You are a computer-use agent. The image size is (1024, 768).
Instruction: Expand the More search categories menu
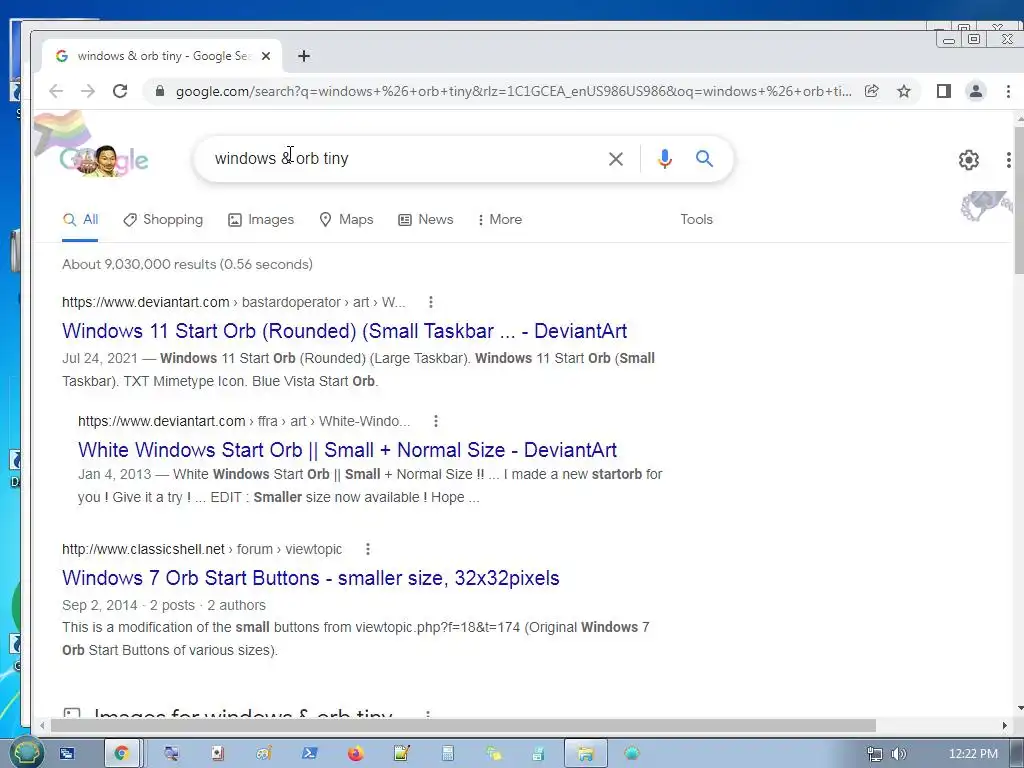[x=500, y=220]
